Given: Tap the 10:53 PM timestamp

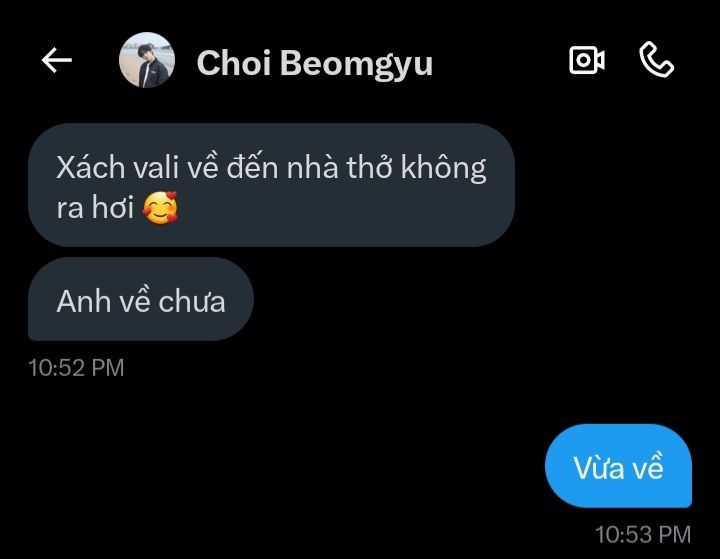Looking at the screenshot, I should (x=643, y=535).
